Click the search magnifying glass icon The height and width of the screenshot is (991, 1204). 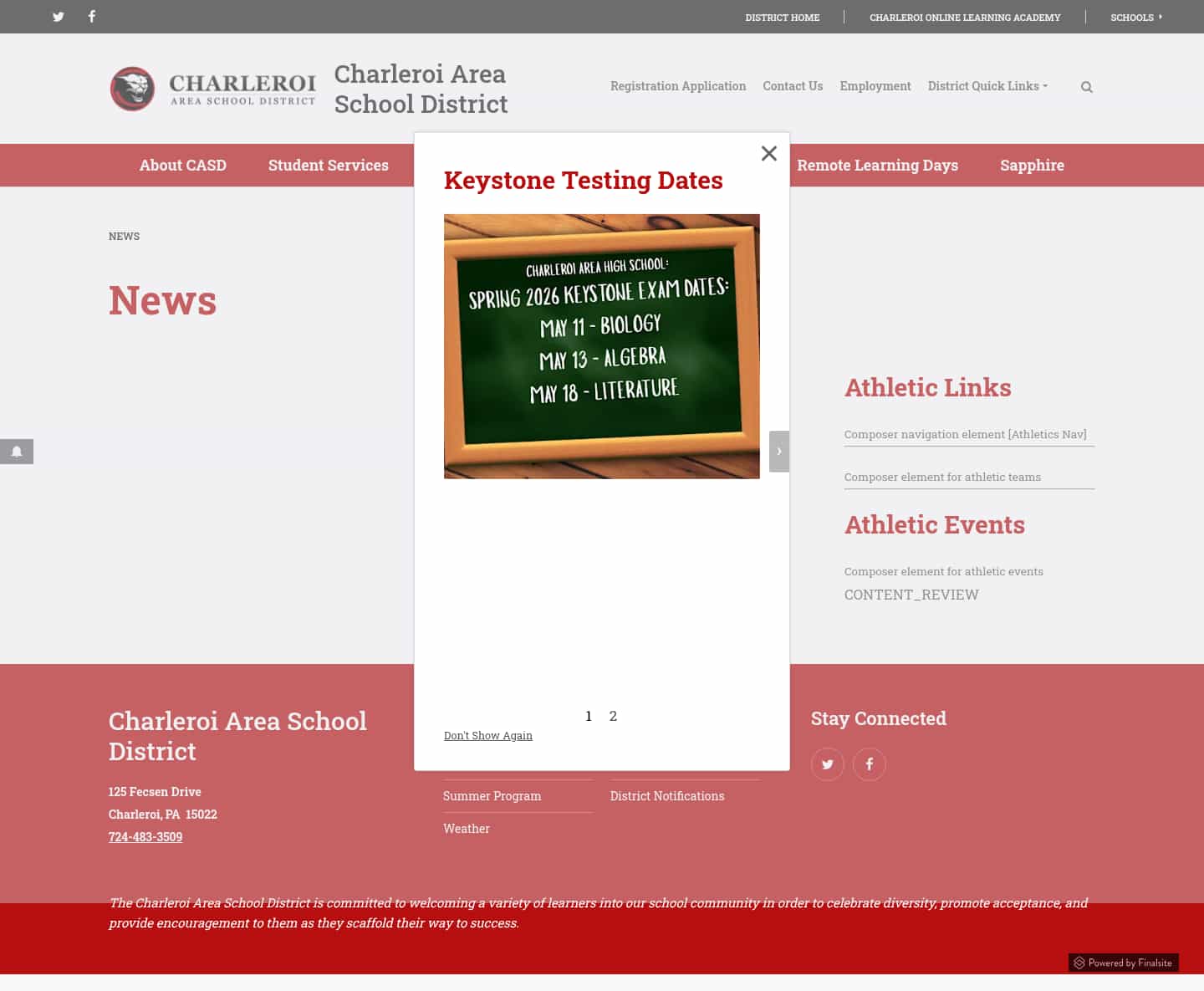[1086, 86]
